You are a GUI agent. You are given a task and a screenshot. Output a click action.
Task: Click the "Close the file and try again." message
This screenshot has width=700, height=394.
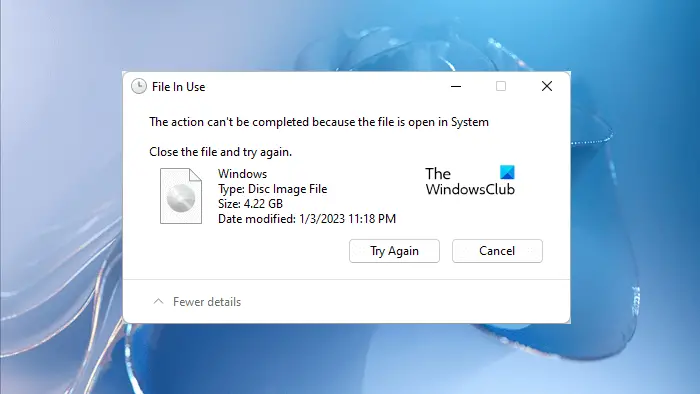click(x=221, y=152)
